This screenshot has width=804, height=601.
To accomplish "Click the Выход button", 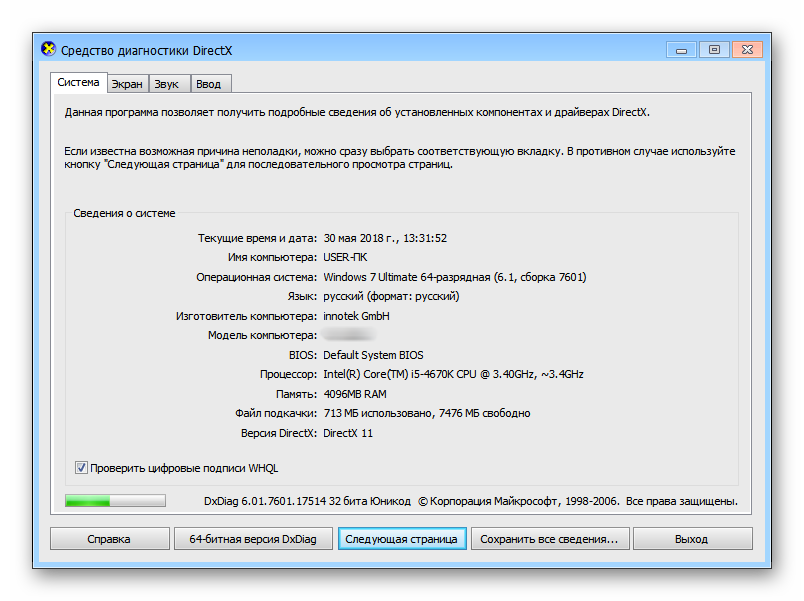I will 692,539.
